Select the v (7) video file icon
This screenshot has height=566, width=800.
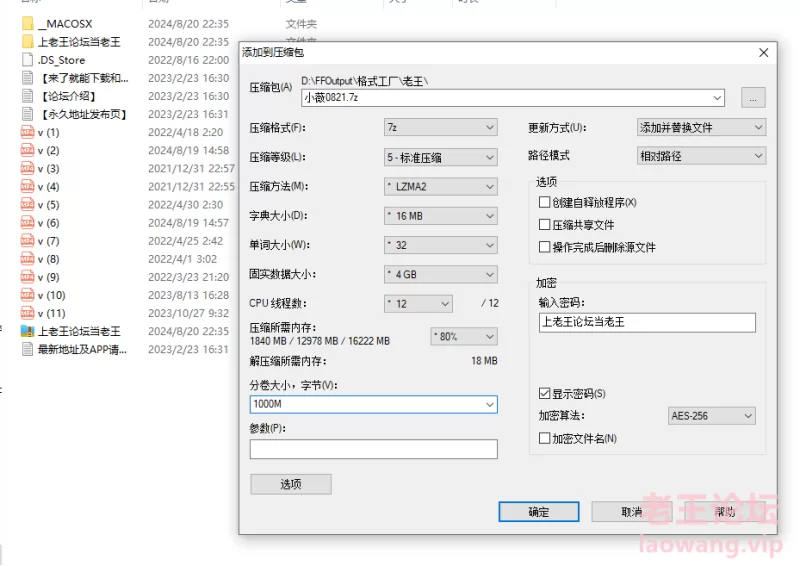28,241
